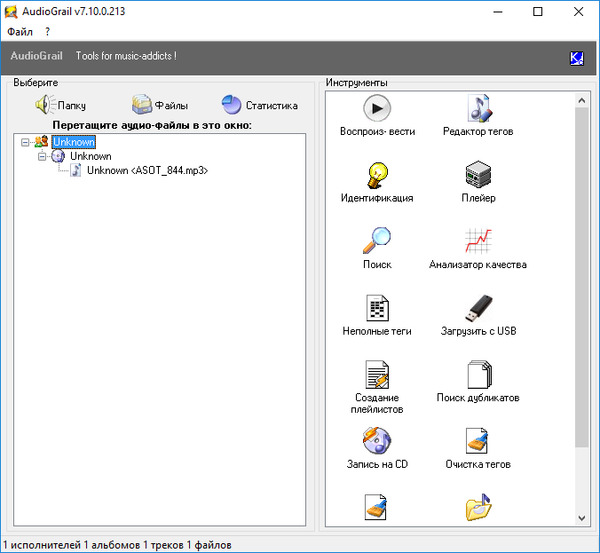This screenshot has width=600, height=553.
Task: Open Анализатор качества quality analyzer
Action: click(x=478, y=241)
